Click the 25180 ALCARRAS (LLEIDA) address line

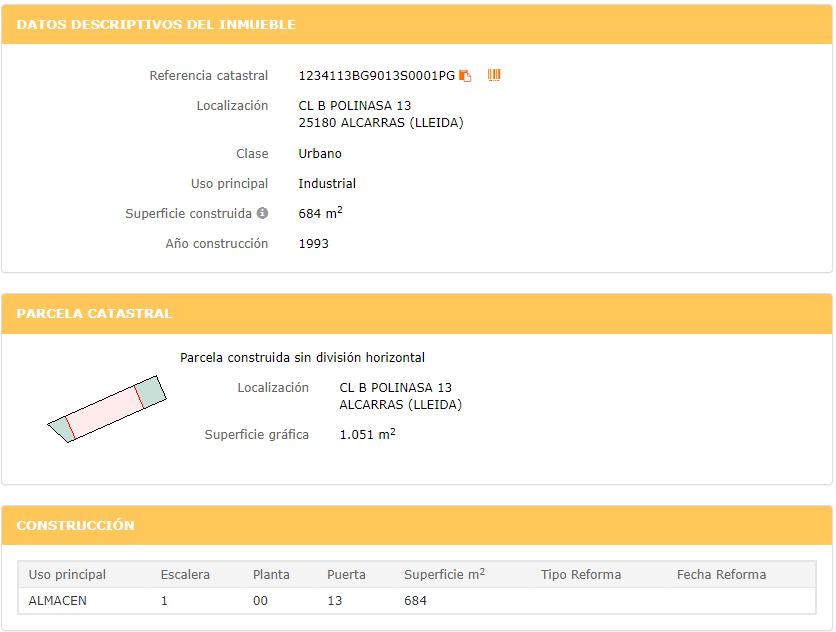click(381, 123)
